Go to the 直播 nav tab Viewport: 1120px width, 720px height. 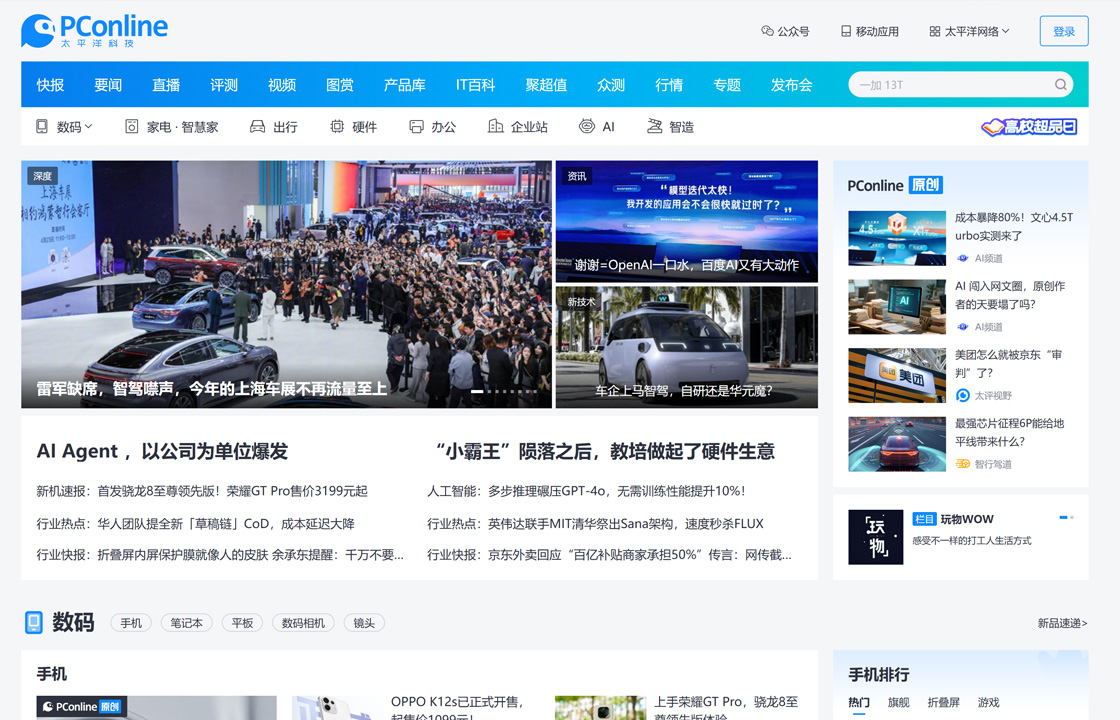pyautogui.click(x=166, y=85)
